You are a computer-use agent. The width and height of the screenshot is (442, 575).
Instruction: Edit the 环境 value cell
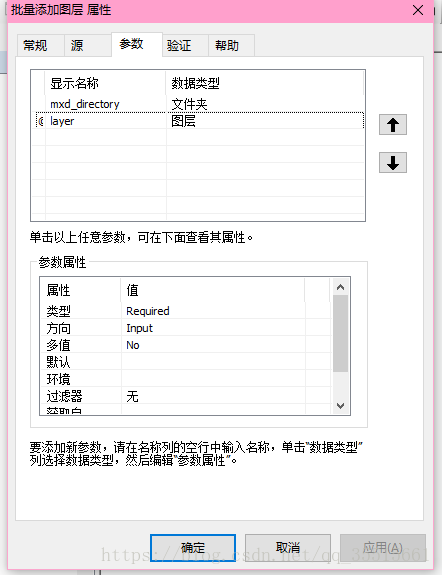click(x=213, y=379)
